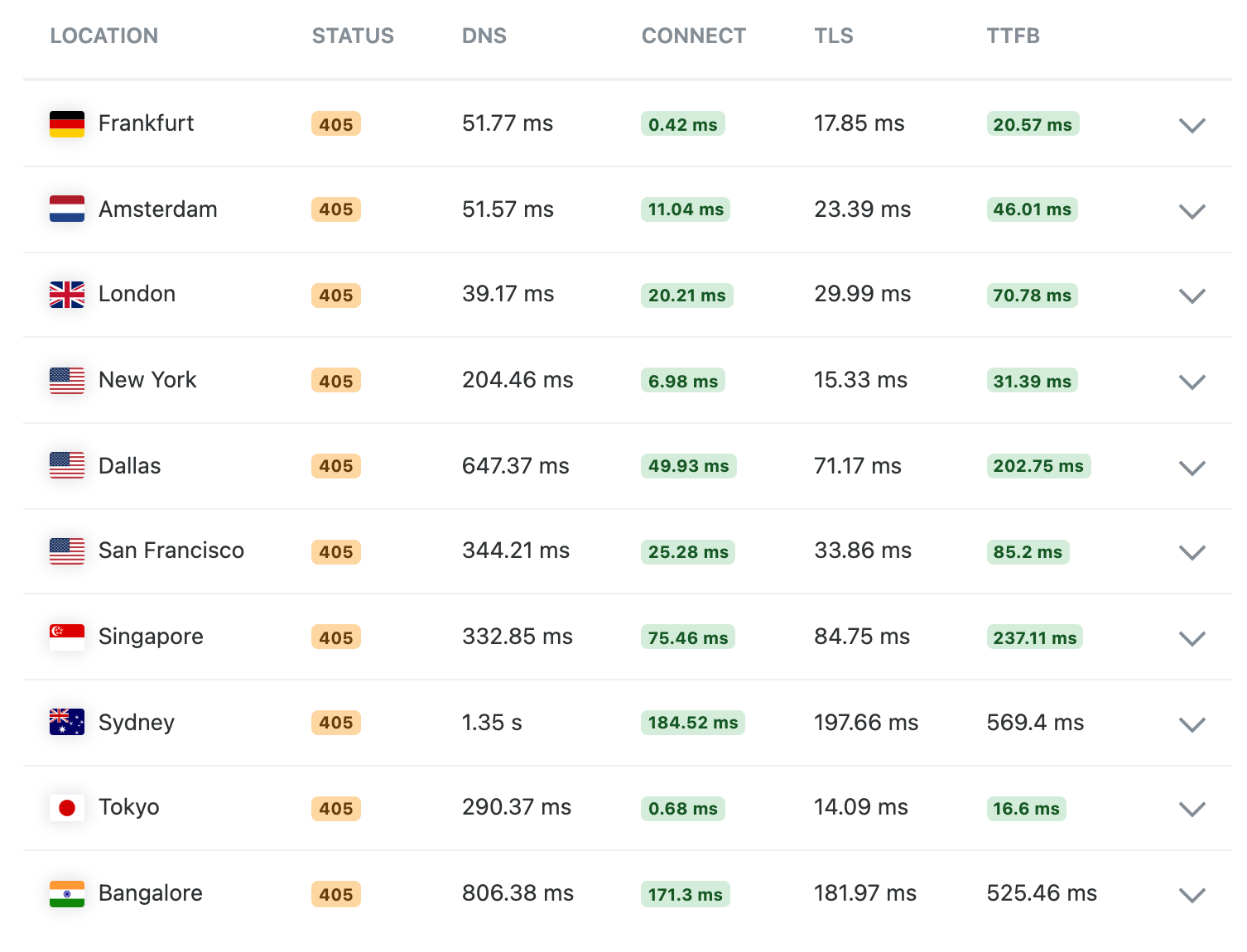
Task: Click the 202.75 ms TTFB badge for Dallas
Action: point(1038,466)
